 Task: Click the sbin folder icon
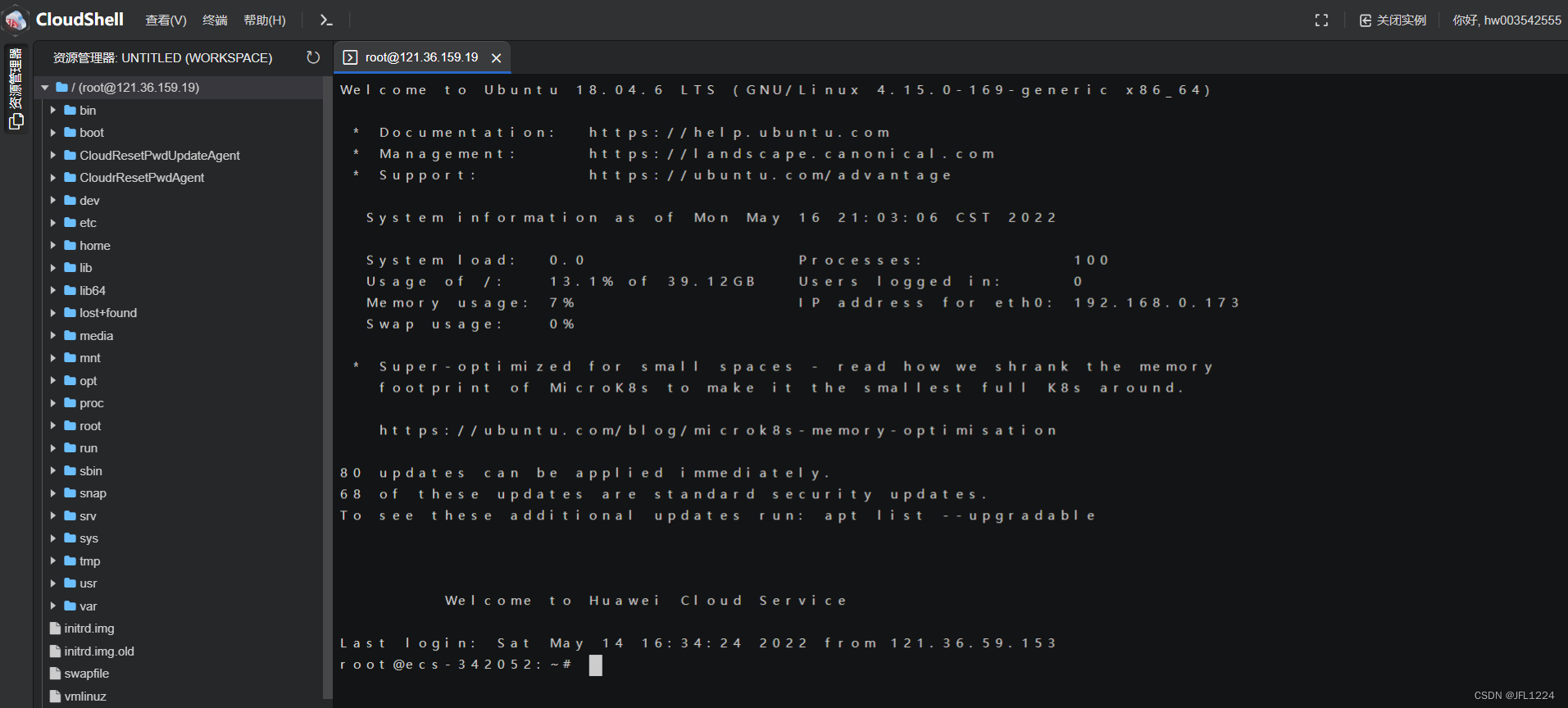click(x=70, y=470)
